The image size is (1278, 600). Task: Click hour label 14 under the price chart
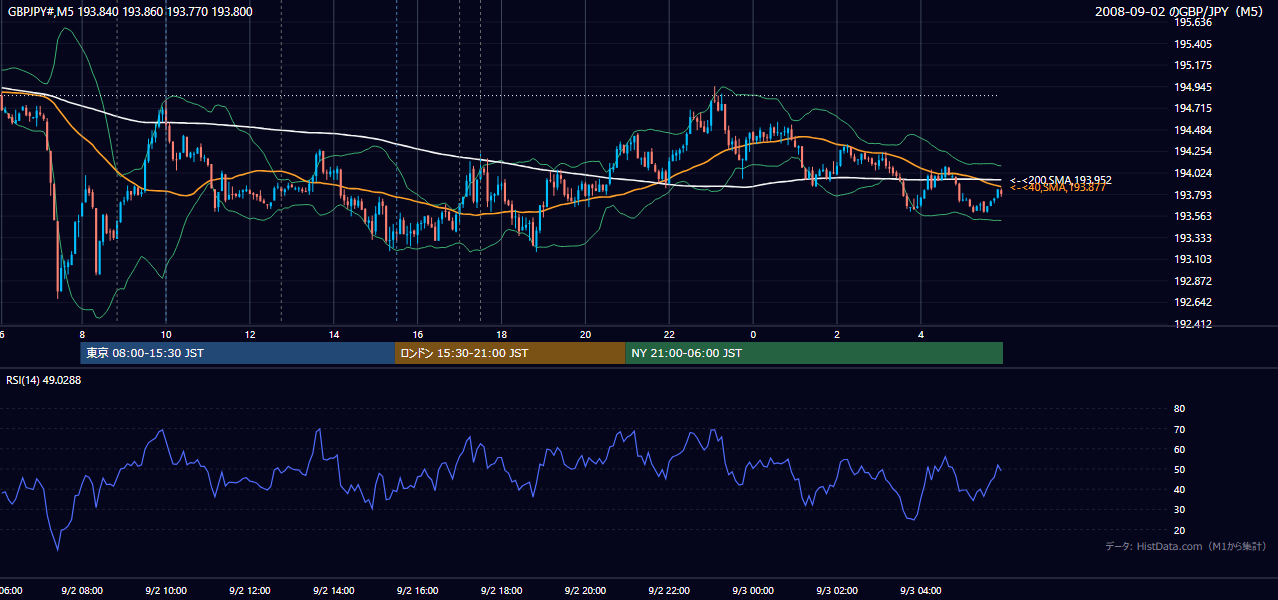click(334, 334)
